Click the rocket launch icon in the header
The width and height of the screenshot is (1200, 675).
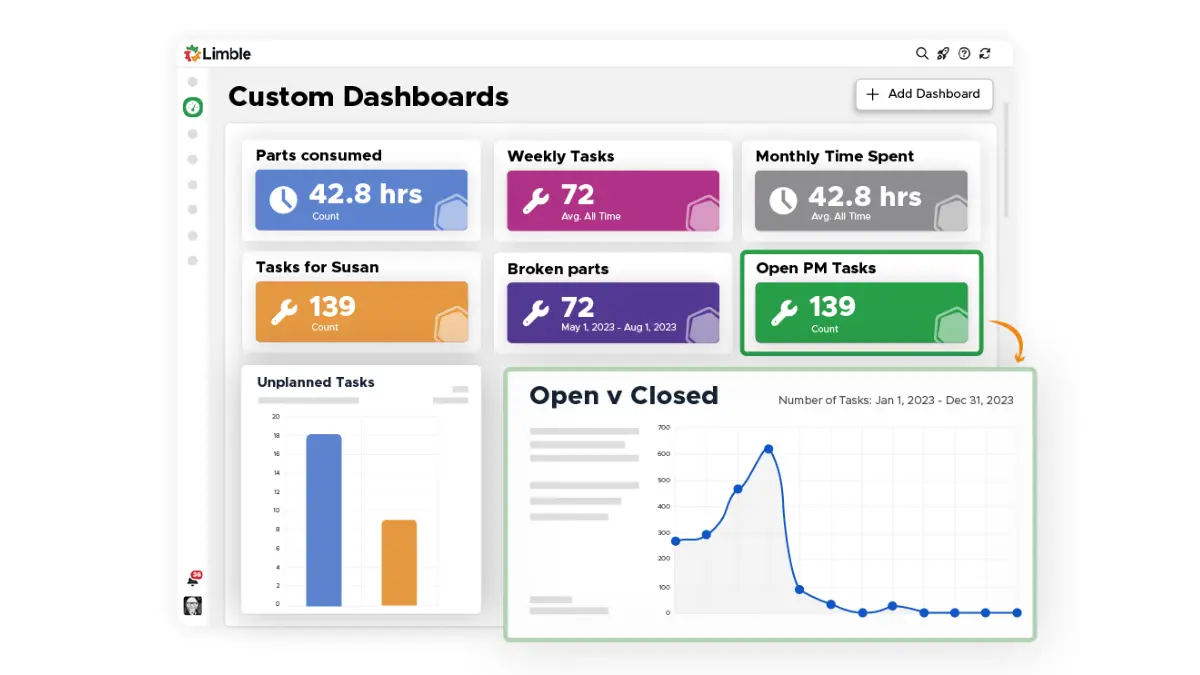click(943, 53)
